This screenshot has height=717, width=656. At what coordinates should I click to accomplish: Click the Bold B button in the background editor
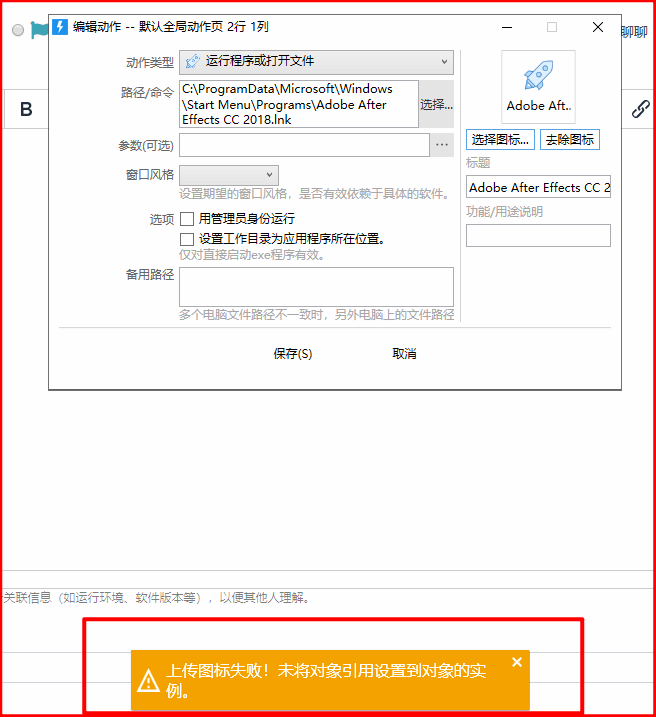pyautogui.click(x=26, y=109)
